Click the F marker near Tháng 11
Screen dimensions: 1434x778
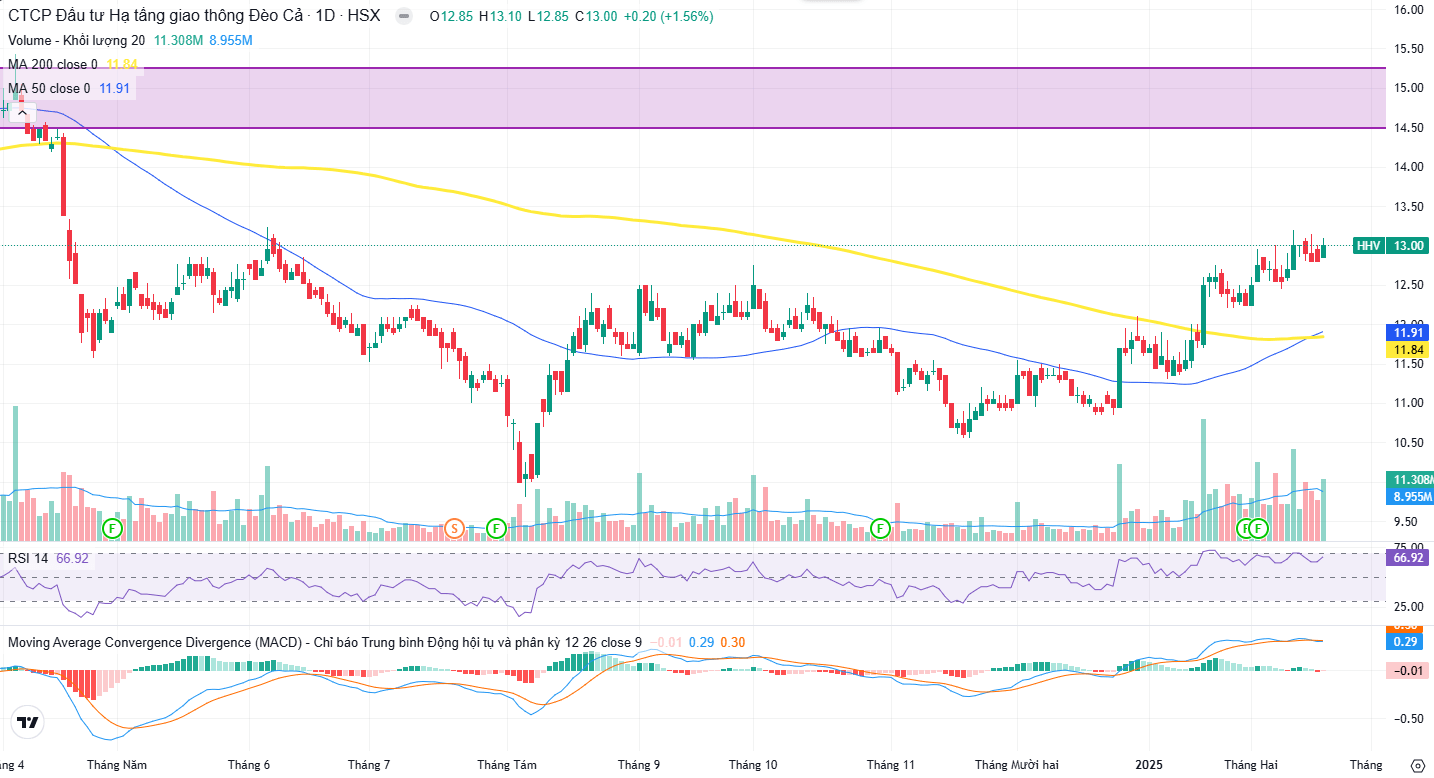[880, 527]
